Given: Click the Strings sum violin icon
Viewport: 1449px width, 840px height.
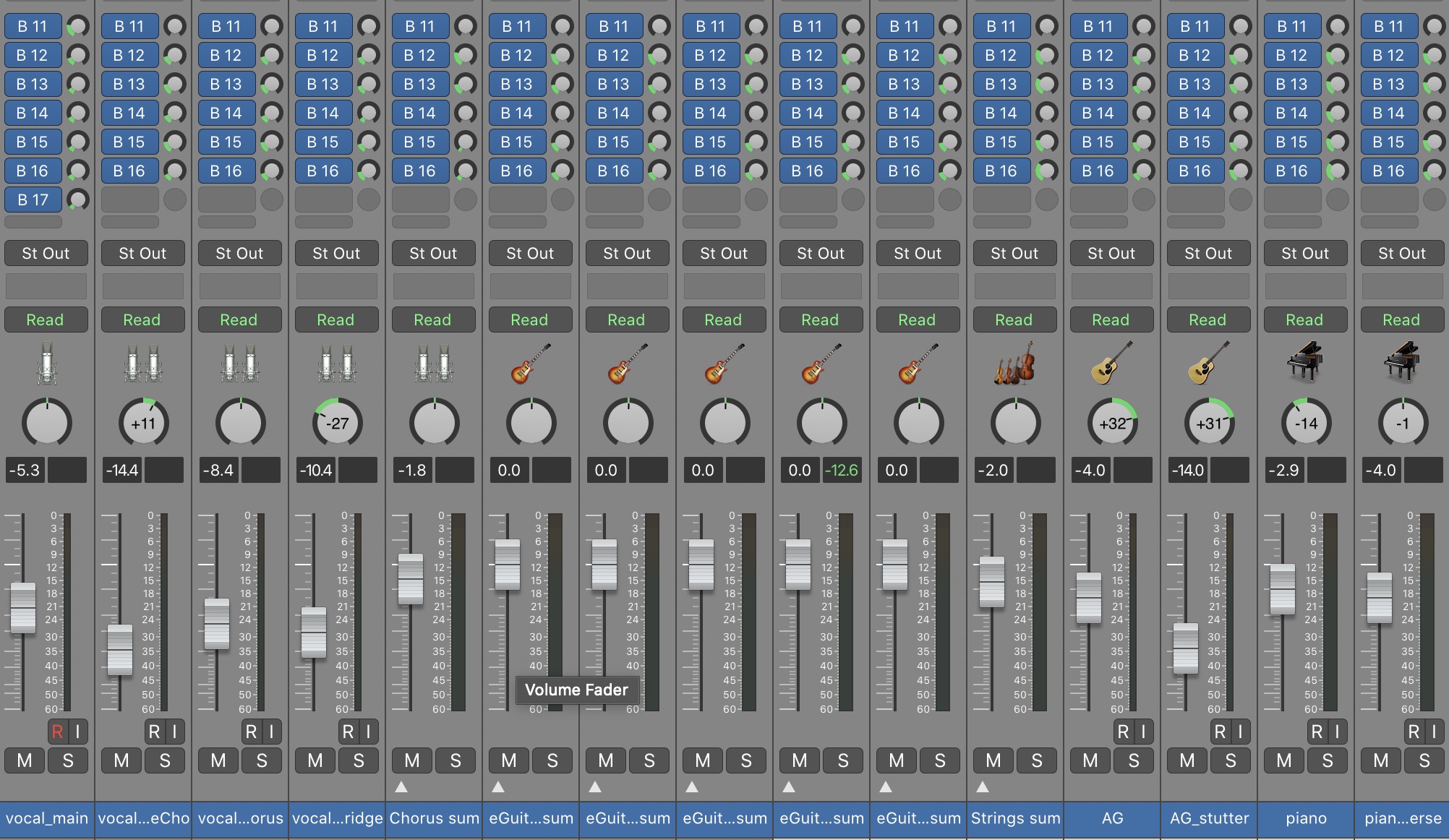Looking at the screenshot, I should coord(1015,364).
